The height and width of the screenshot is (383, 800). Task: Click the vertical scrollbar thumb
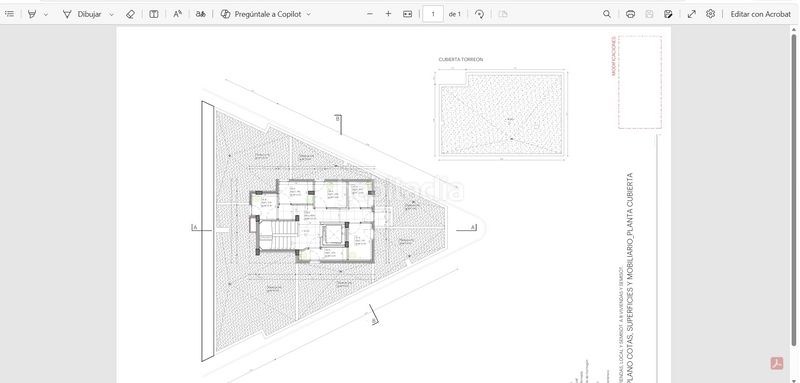[x=794, y=189]
